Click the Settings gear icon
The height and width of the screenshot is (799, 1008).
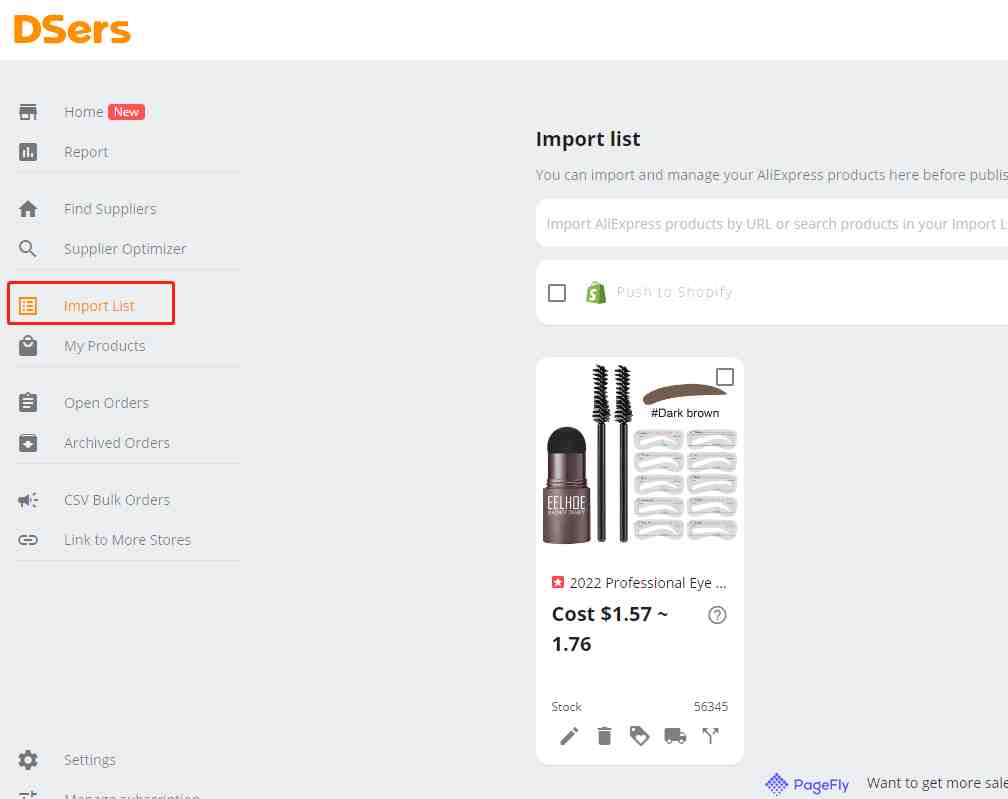(28, 760)
